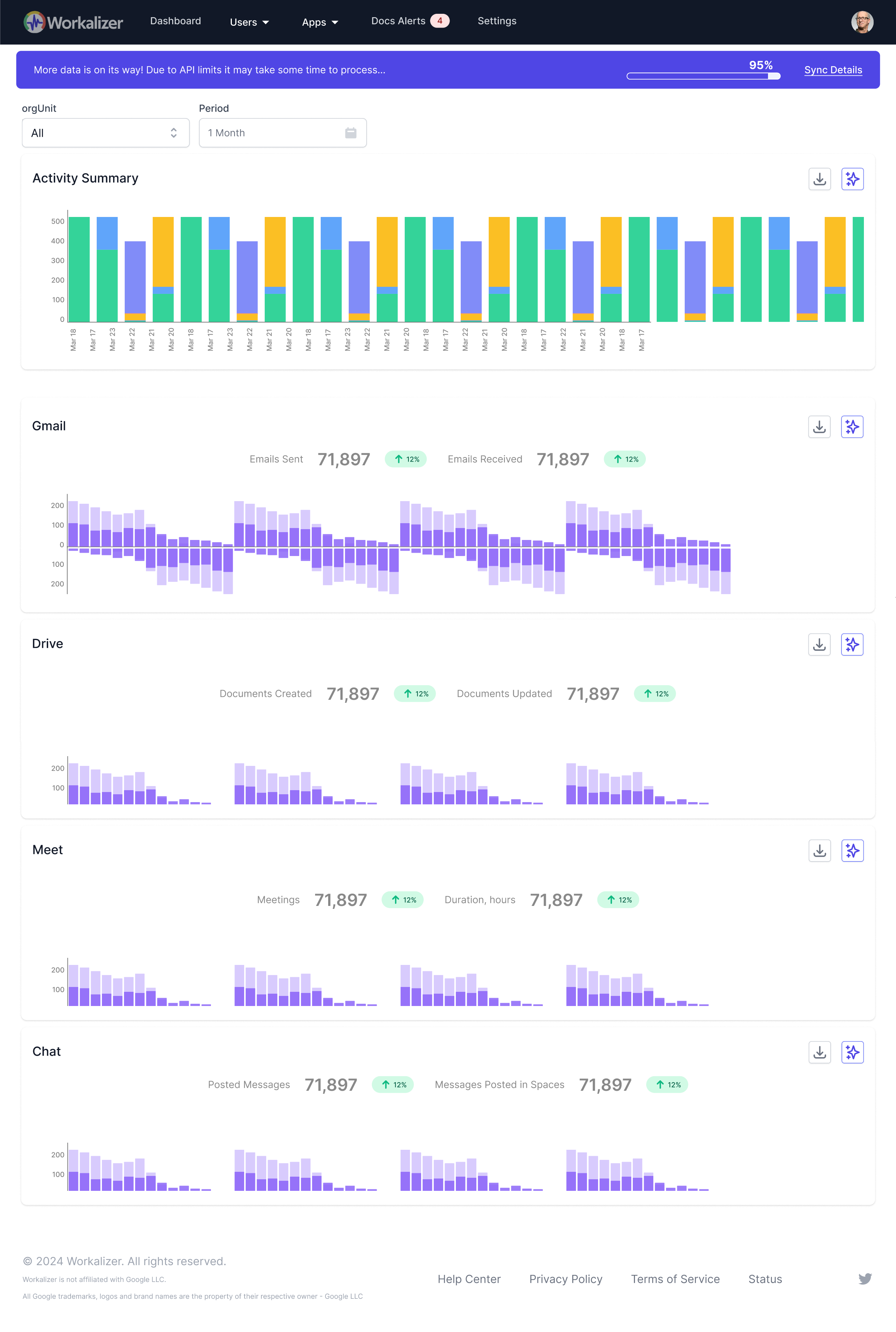
Task: Download the Activity Summary chart data
Action: [x=819, y=179]
